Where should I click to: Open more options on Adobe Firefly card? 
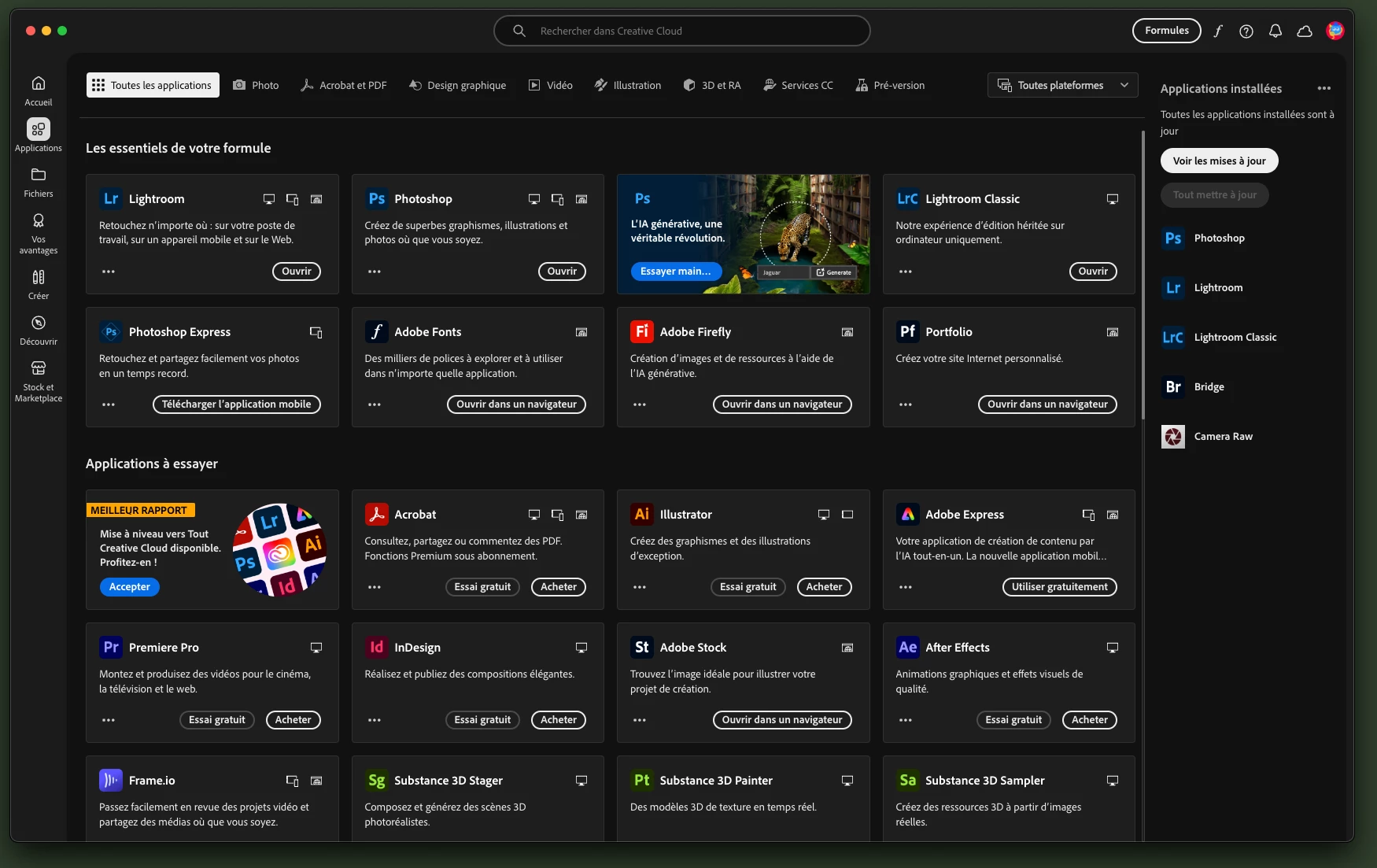tap(640, 404)
